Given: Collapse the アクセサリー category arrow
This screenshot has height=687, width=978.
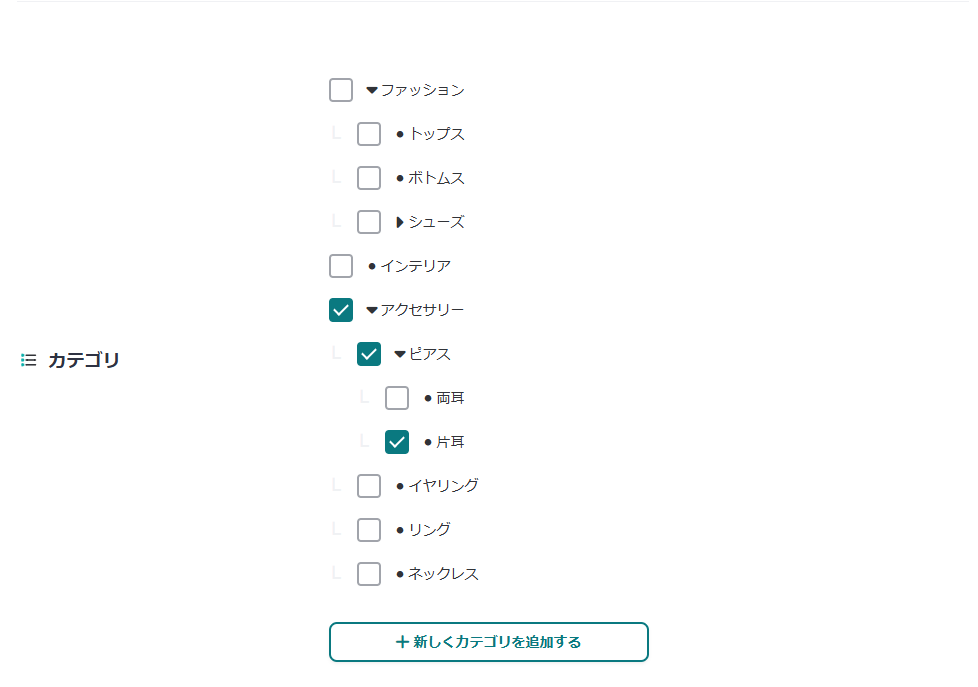Looking at the screenshot, I should coord(372,310).
